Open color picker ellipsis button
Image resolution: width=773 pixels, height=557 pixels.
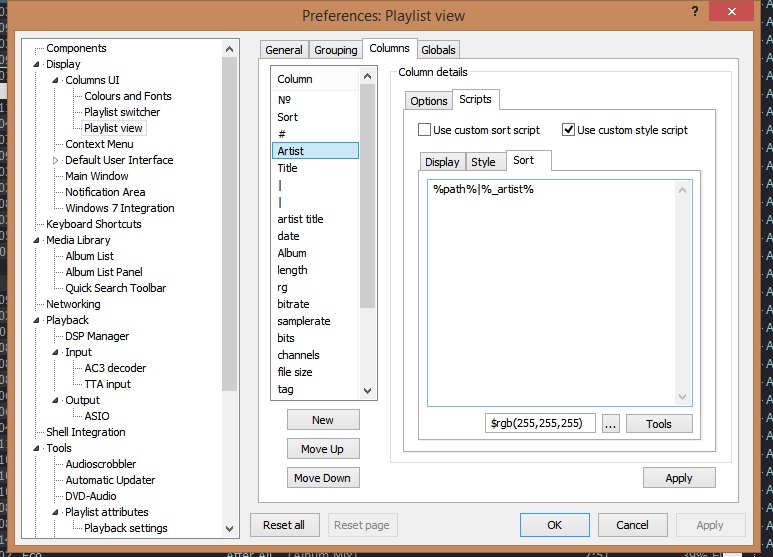coord(610,424)
